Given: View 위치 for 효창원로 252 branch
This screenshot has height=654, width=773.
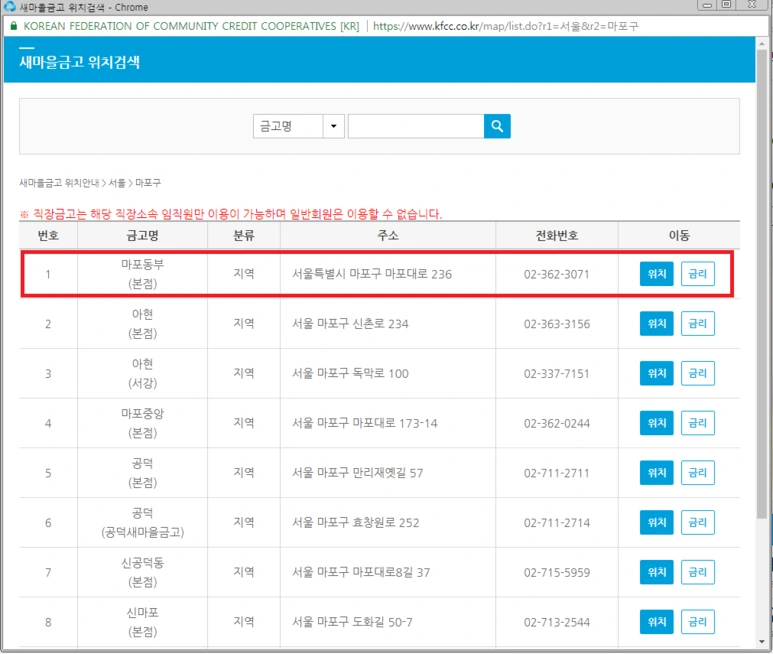Looking at the screenshot, I should [656, 522].
